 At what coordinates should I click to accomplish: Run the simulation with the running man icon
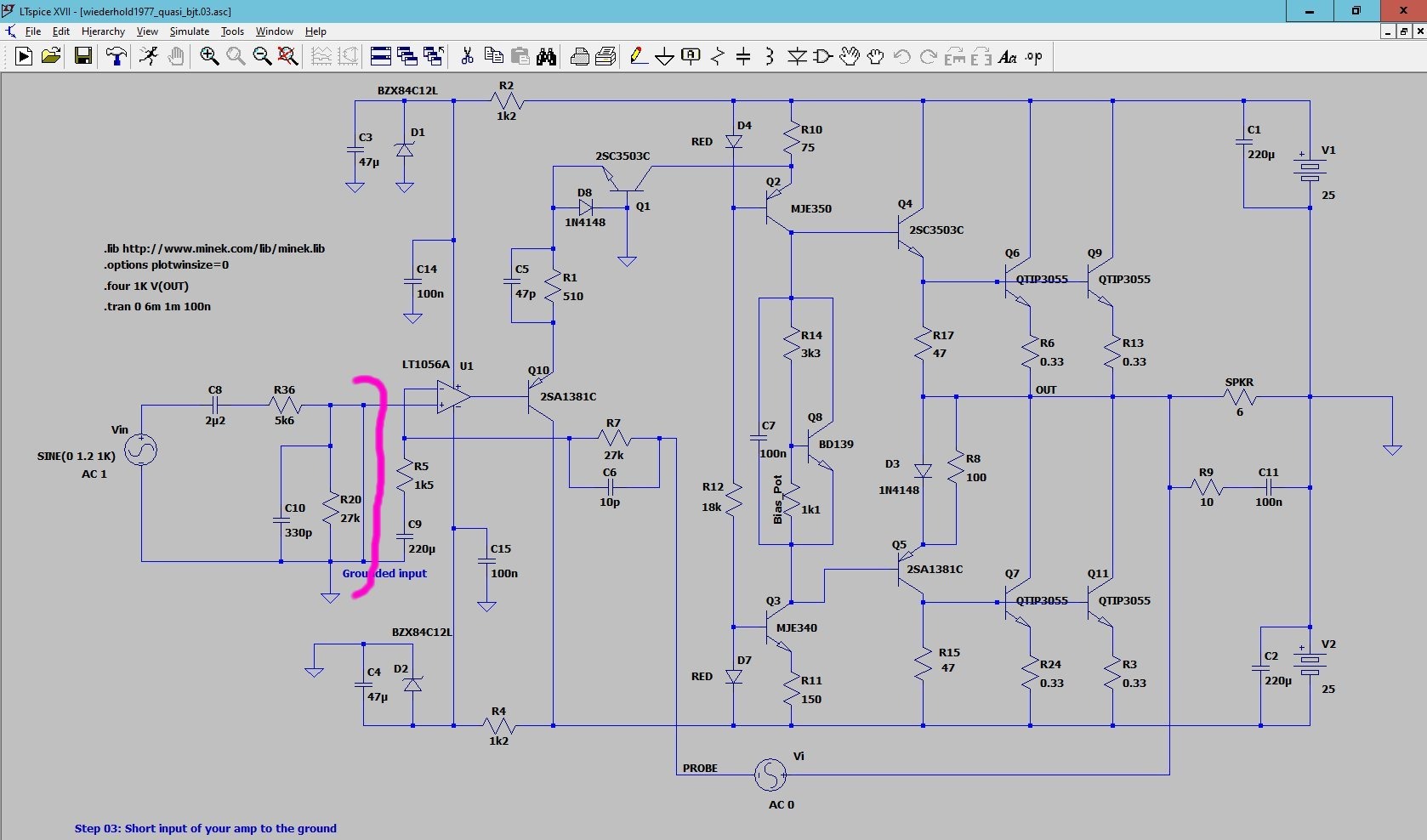(149, 56)
